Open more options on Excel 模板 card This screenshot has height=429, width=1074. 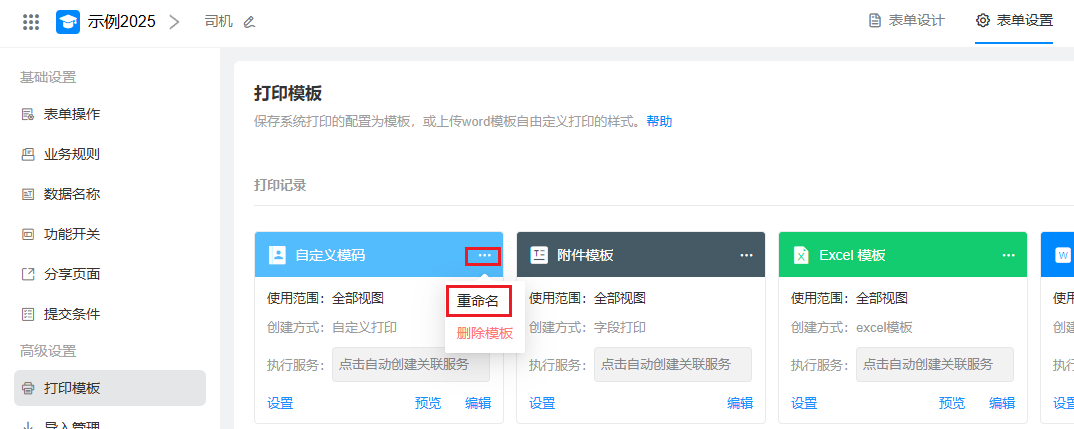[x=1008, y=255]
